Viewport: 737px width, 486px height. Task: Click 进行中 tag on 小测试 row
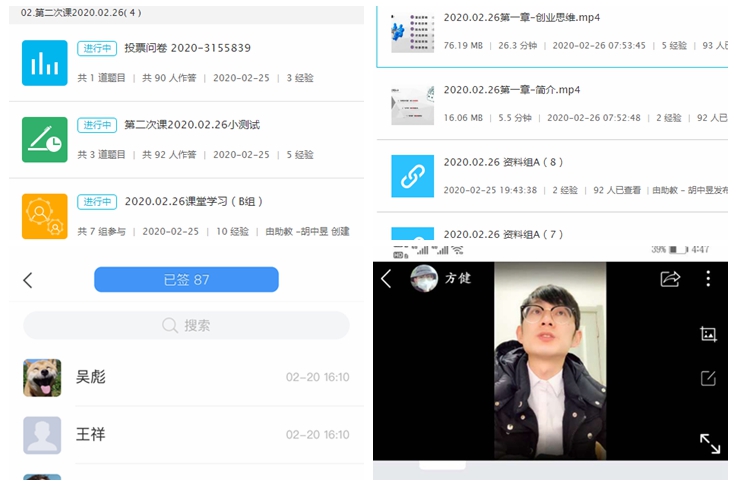pos(97,125)
